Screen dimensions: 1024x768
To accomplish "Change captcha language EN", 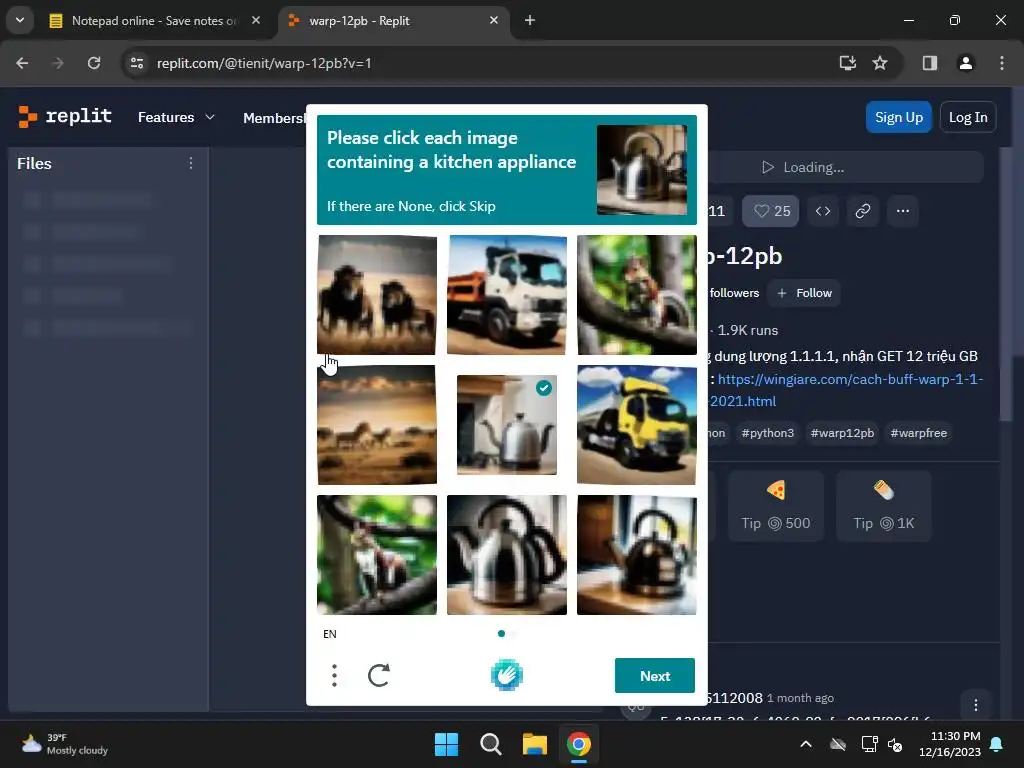I will 330,633.
